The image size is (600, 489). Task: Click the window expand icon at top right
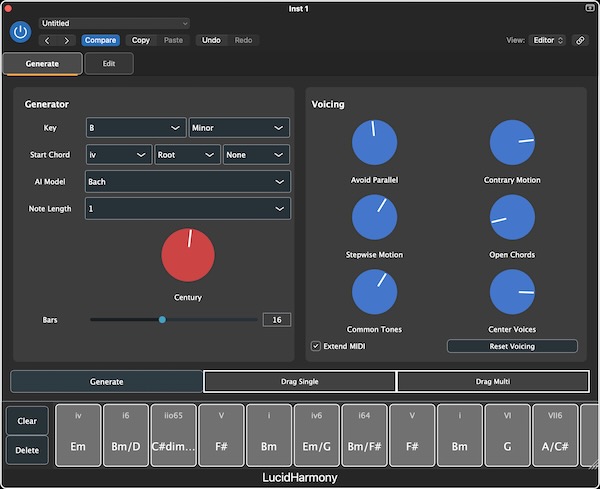pos(590,8)
